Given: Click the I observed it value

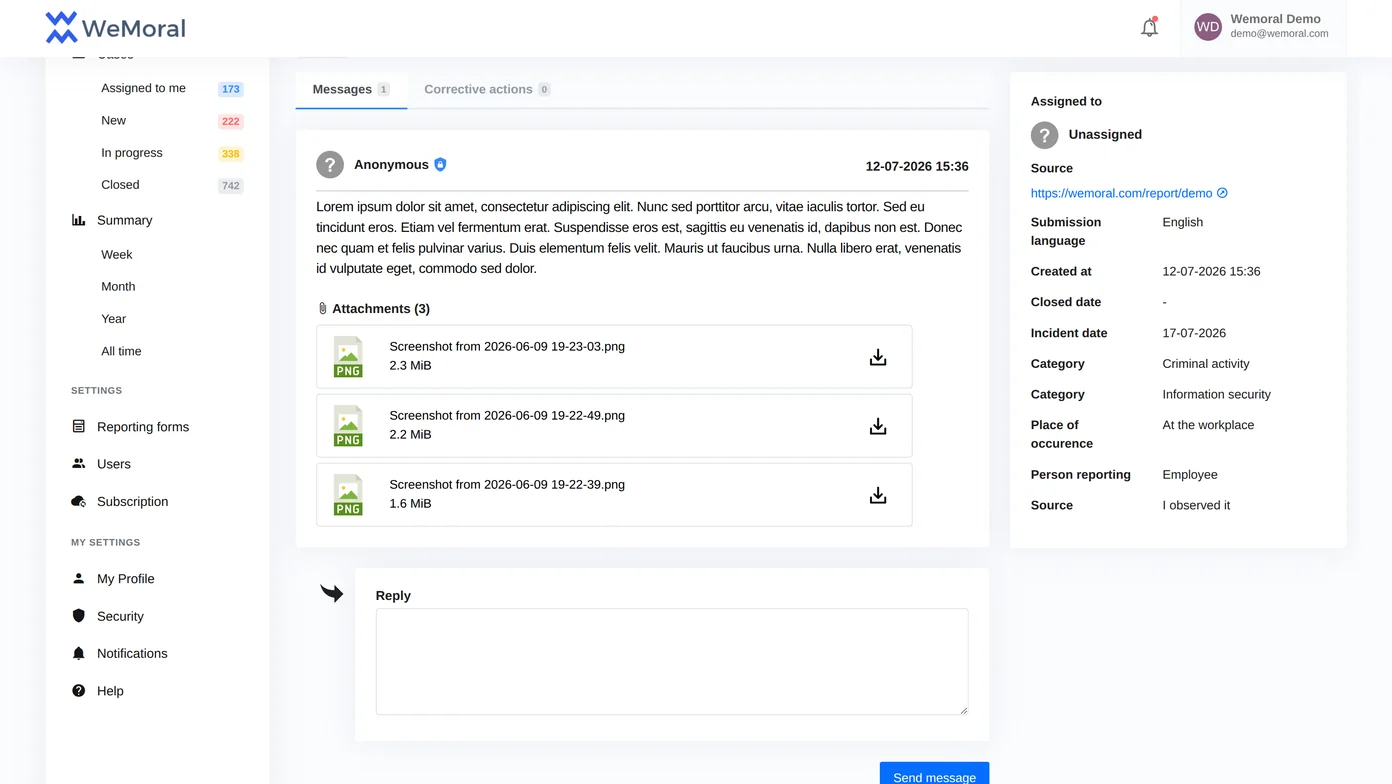Looking at the screenshot, I should [x=1196, y=505].
